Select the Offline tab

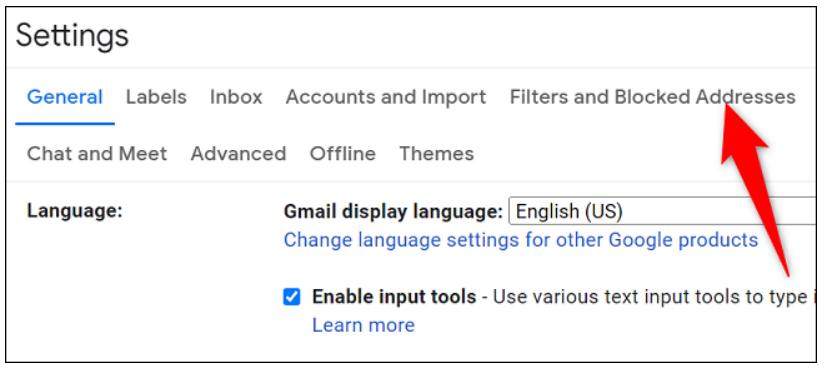[x=343, y=154]
